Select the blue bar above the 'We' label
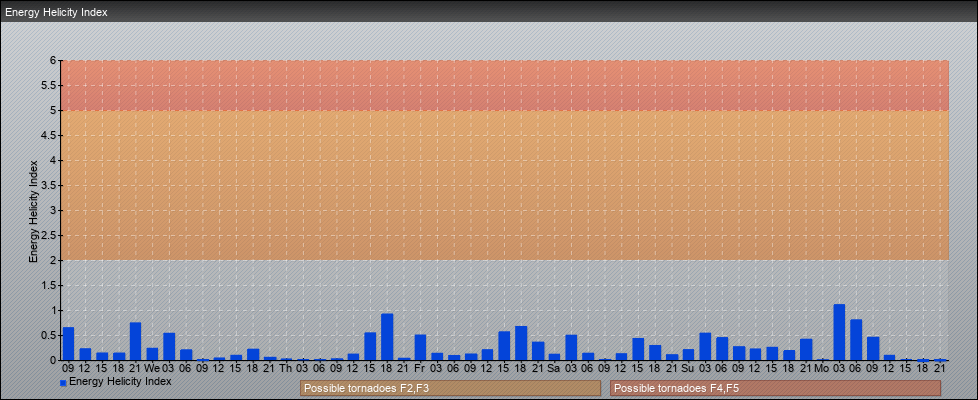 [152, 354]
